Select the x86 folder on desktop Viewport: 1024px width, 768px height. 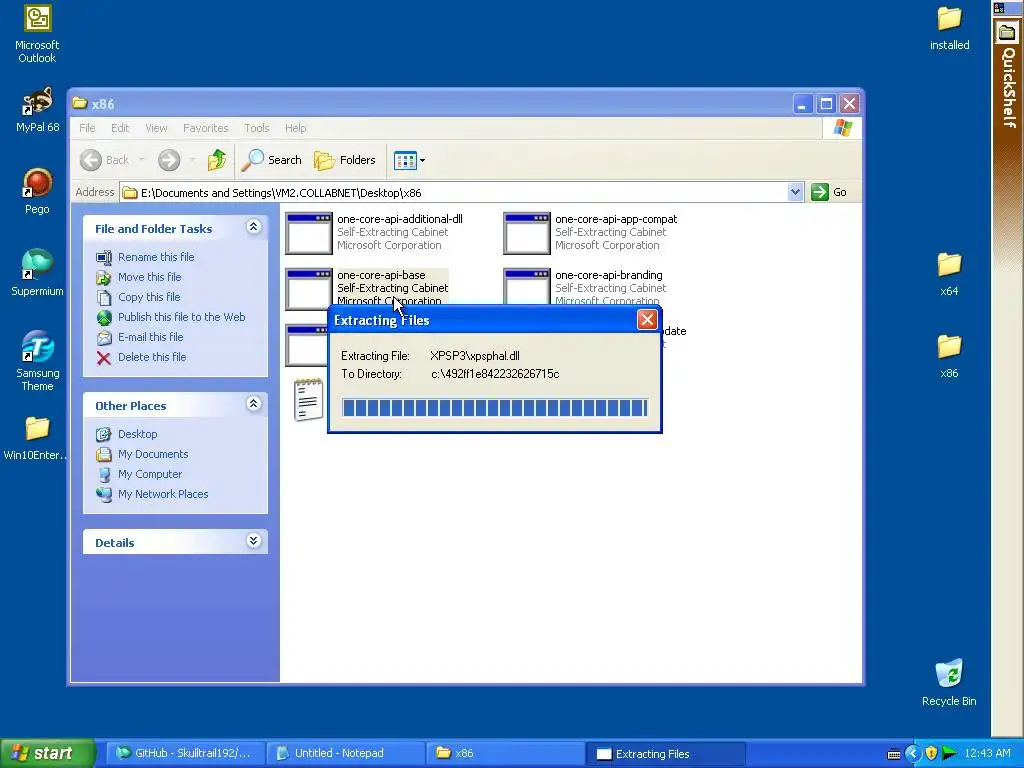click(x=950, y=357)
